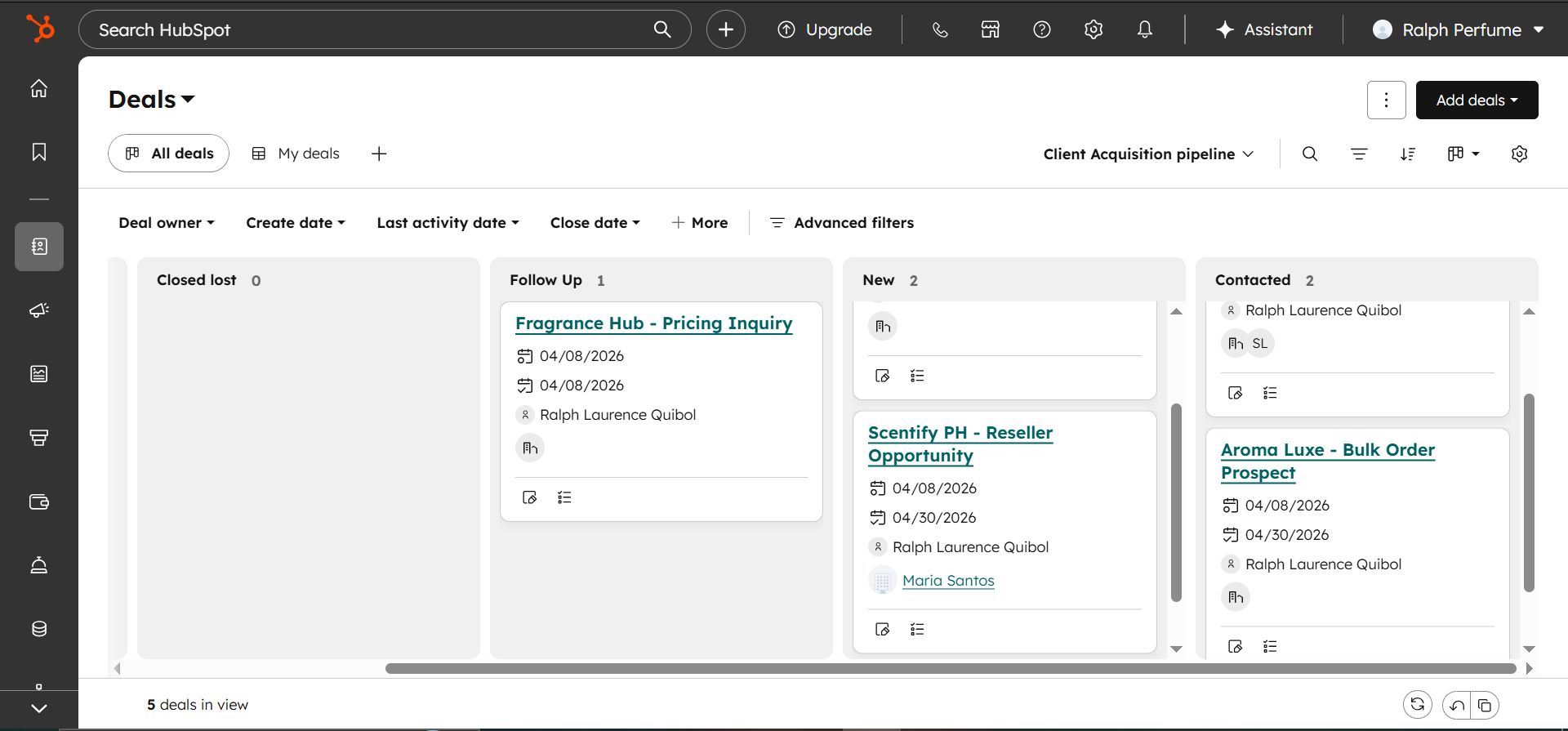Click the board horizontal scrollbar
Viewport: 1568px width, 731px height.
[x=951, y=668]
